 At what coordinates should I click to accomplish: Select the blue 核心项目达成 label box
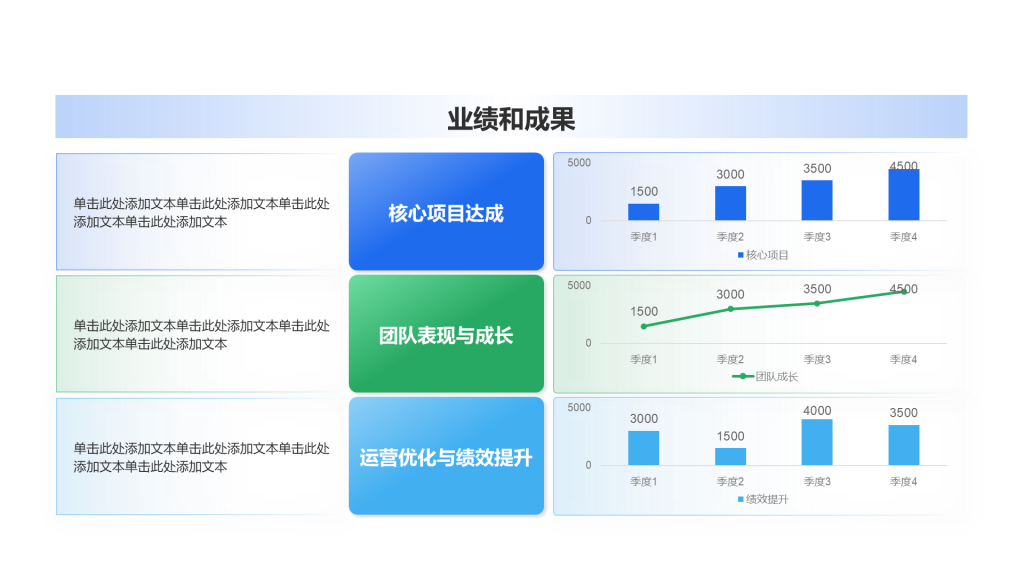[x=446, y=212]
